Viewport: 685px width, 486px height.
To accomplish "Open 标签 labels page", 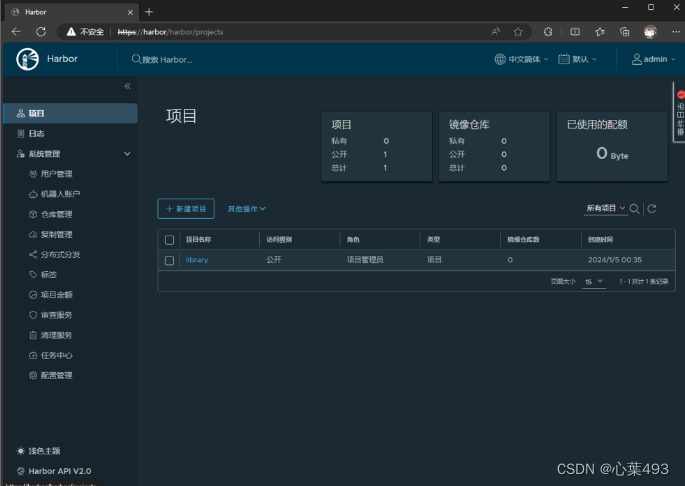I will [x=48, y=275].
